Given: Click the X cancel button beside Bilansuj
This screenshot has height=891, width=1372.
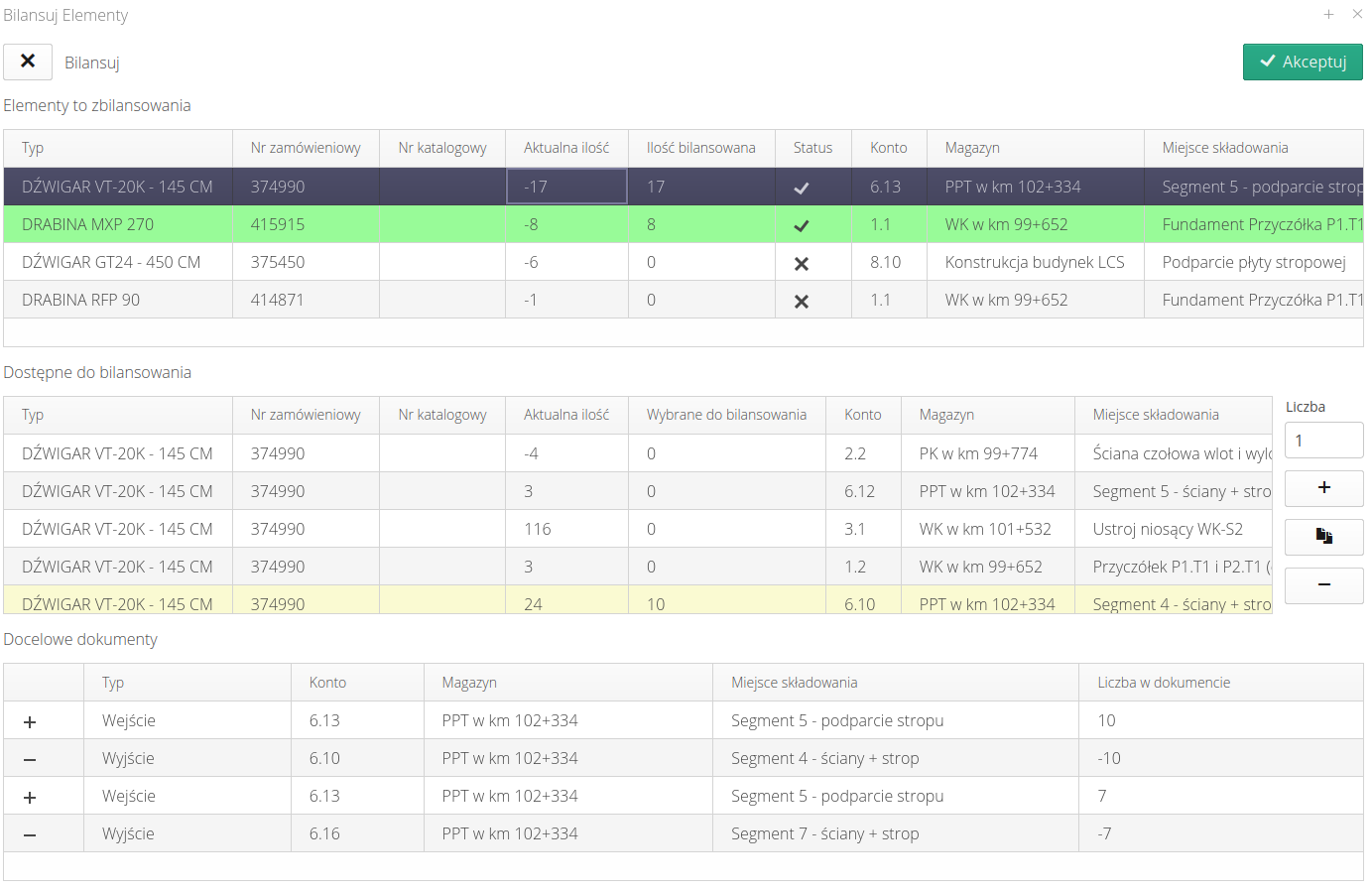Looking at the screenshot, I should coord(28,62).
